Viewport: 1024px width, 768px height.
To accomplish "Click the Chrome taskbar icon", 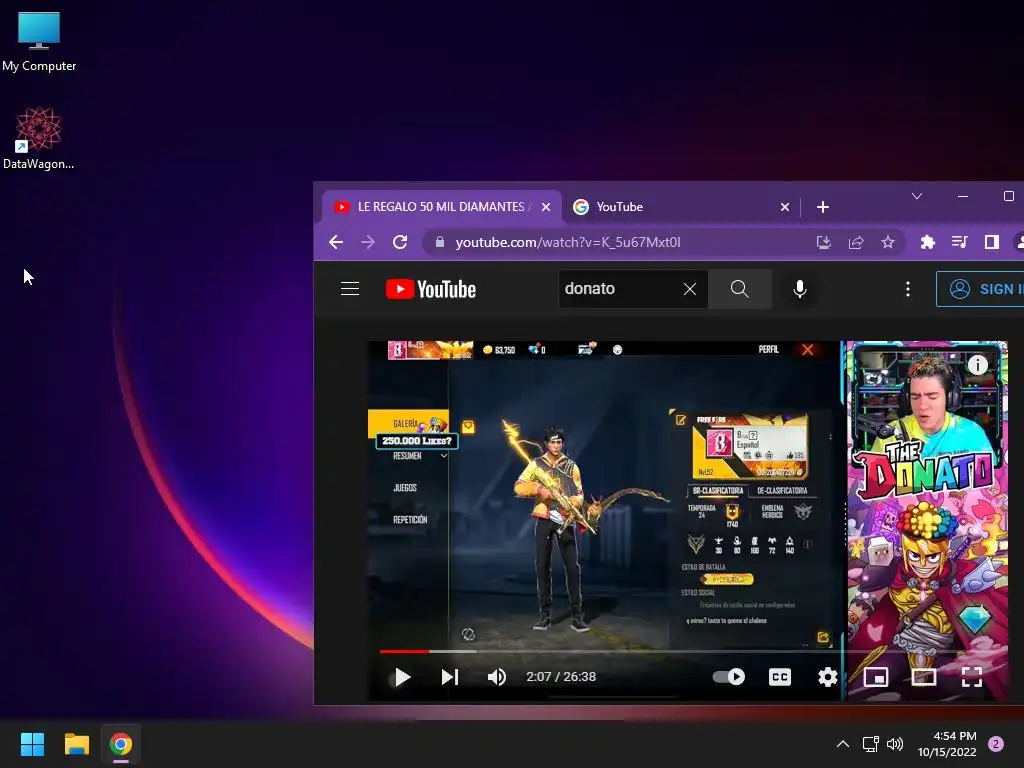I will 121,744.
